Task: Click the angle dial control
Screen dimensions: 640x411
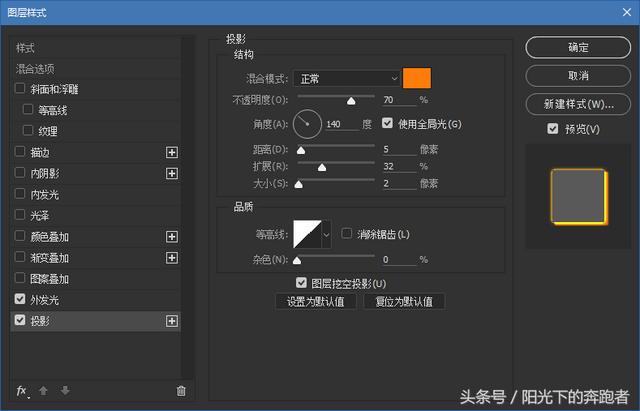Action: point(307,124)
